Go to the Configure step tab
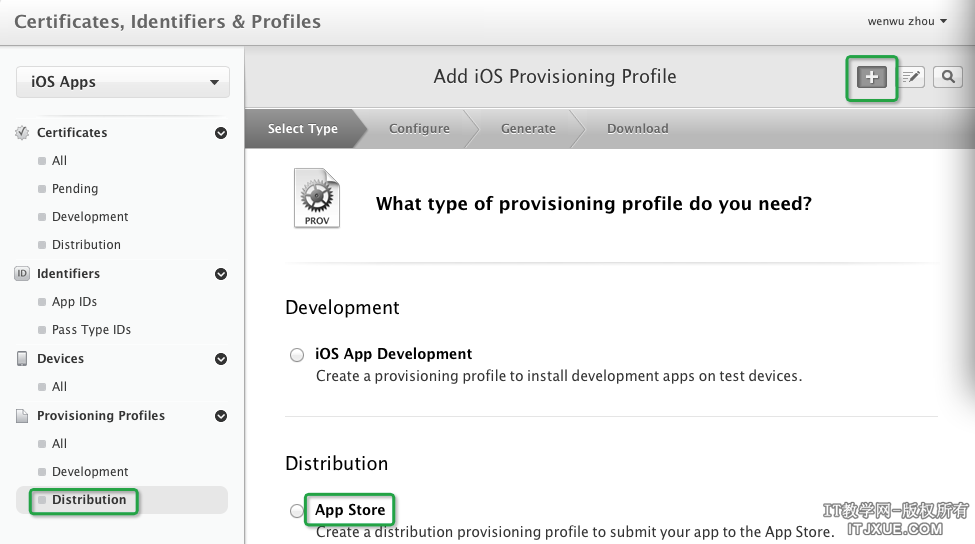 (419, 129)
